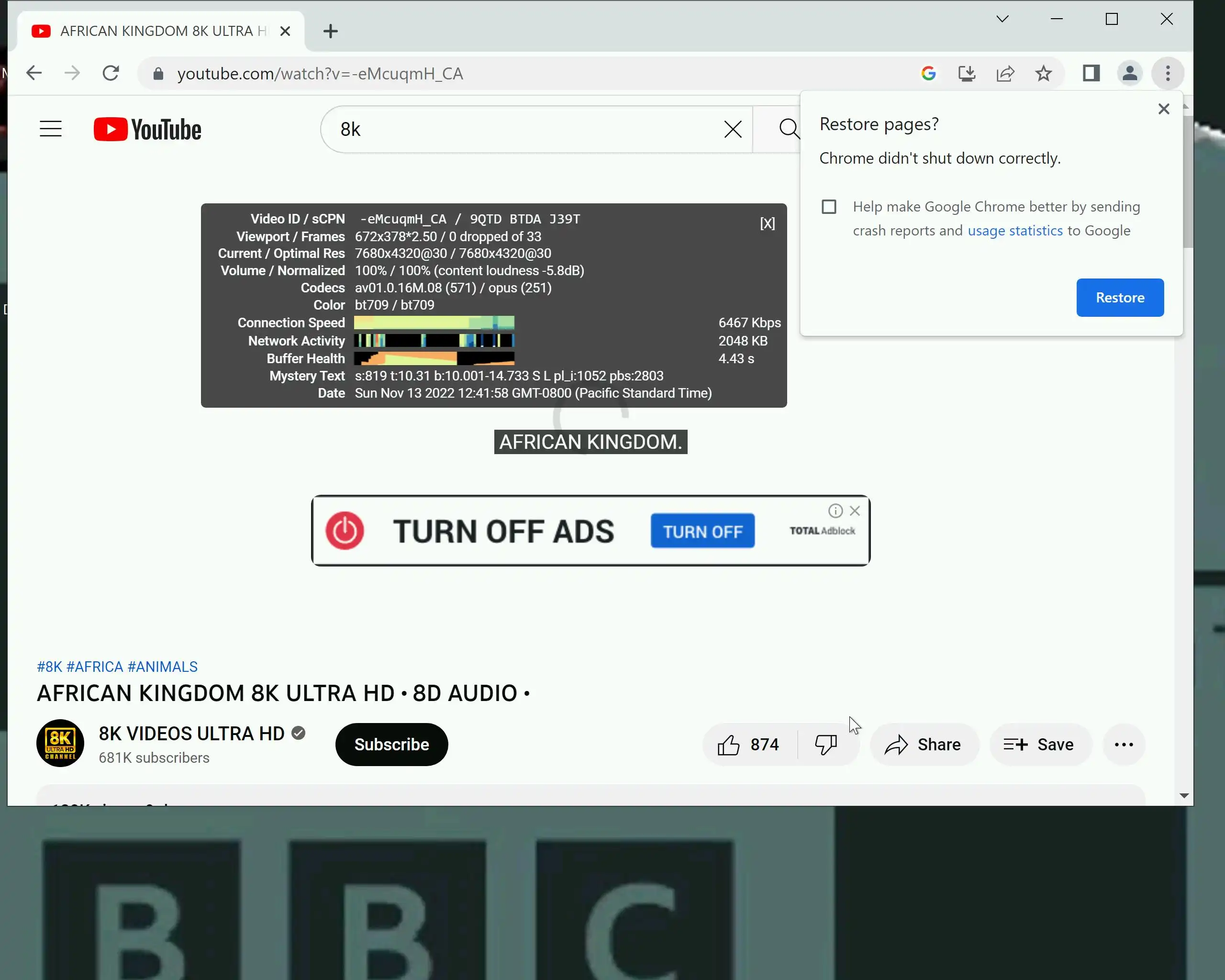Enable sending crash reports checkbox
Image resolution: width=1225 pixels, height=980 pixels.
coord(829,207)
